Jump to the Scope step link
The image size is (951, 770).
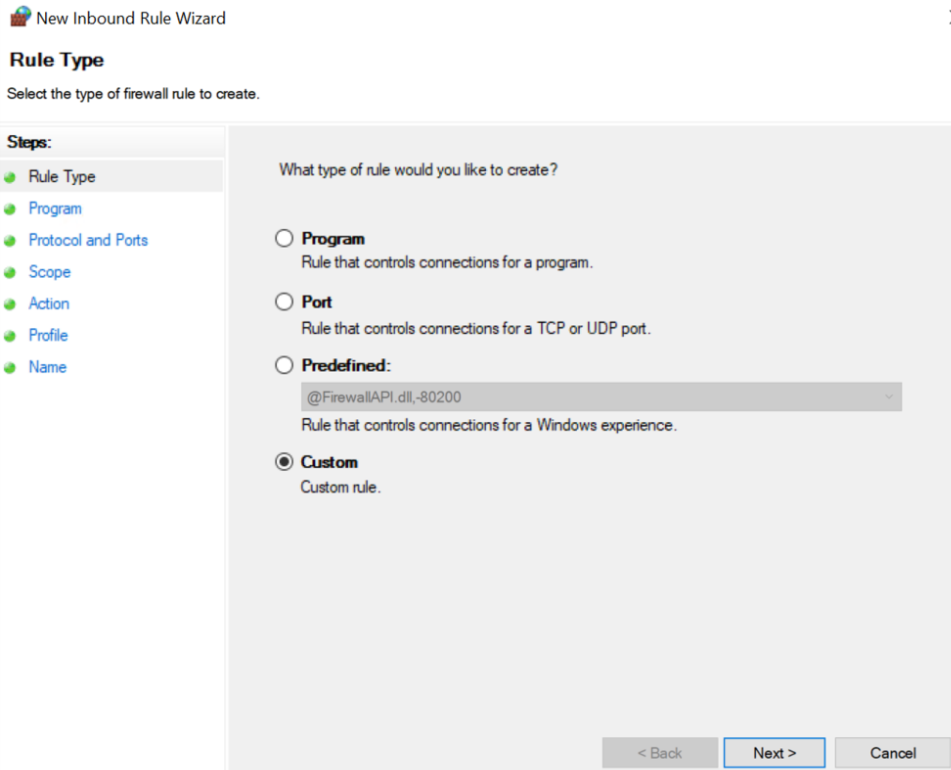tap(50, 272)
